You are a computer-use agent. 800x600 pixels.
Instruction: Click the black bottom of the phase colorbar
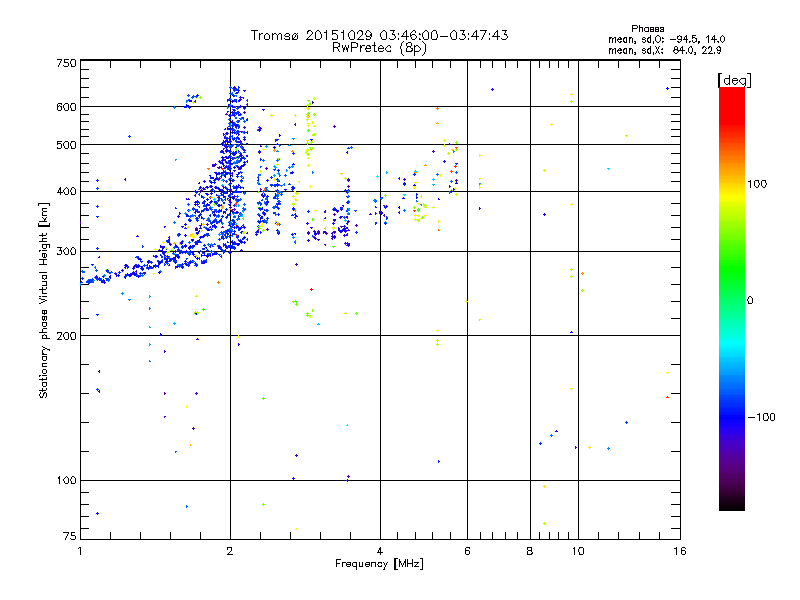point(732,503)
